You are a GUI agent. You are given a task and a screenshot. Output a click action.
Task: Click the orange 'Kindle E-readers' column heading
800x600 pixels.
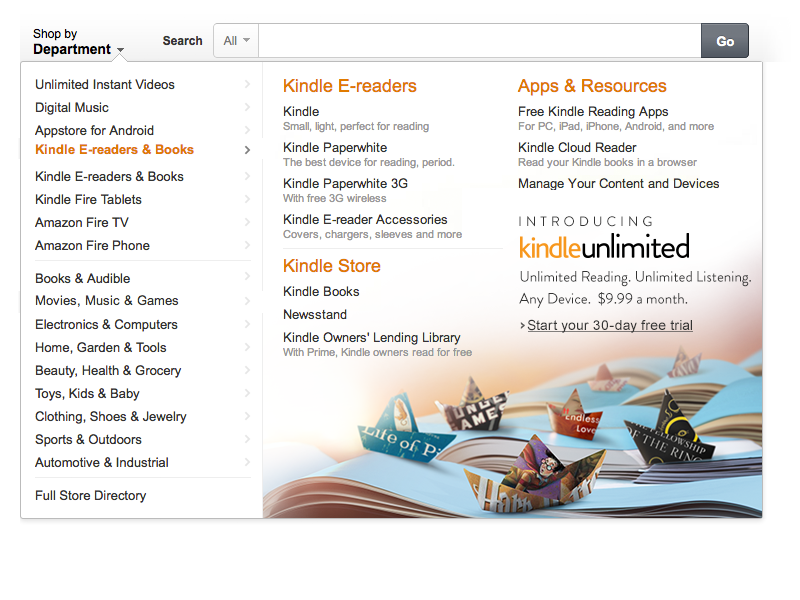coord(350,86)
